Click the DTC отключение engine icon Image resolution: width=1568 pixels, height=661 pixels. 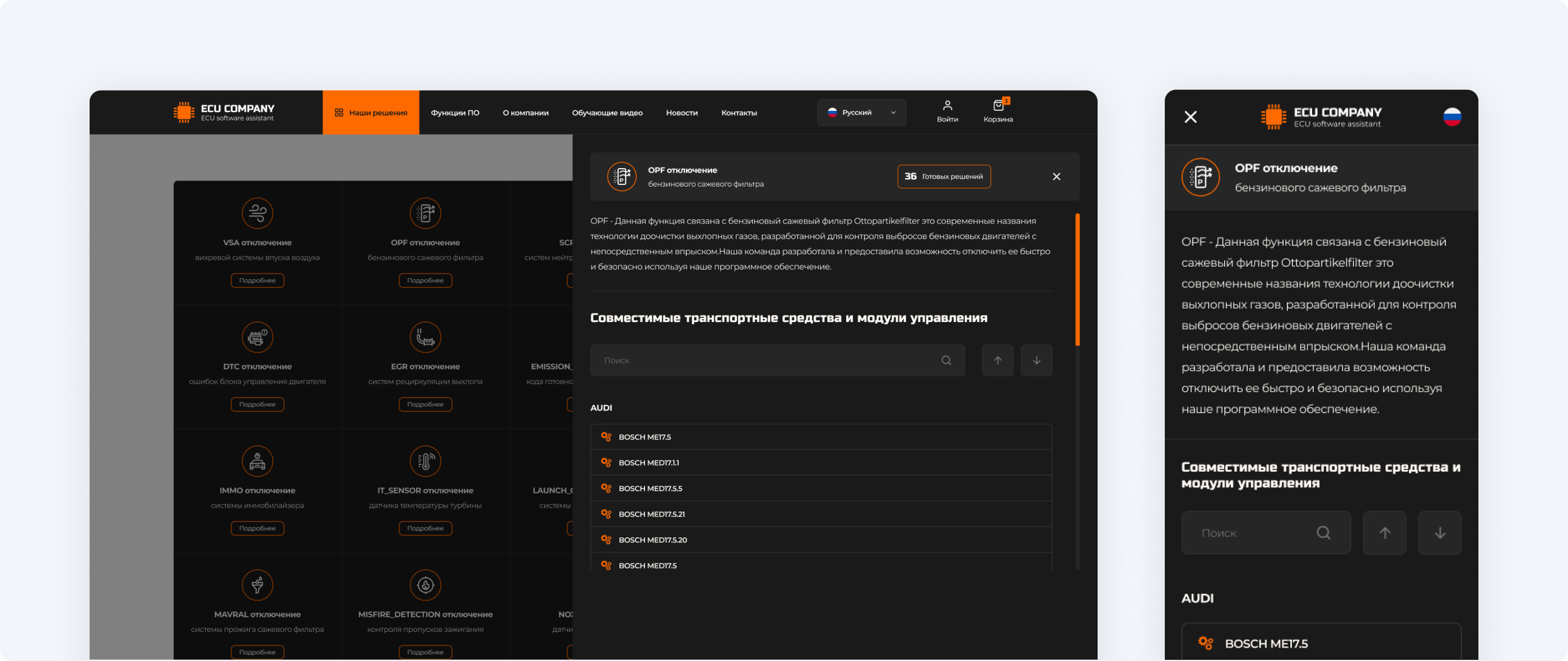(x=258, y=337)
